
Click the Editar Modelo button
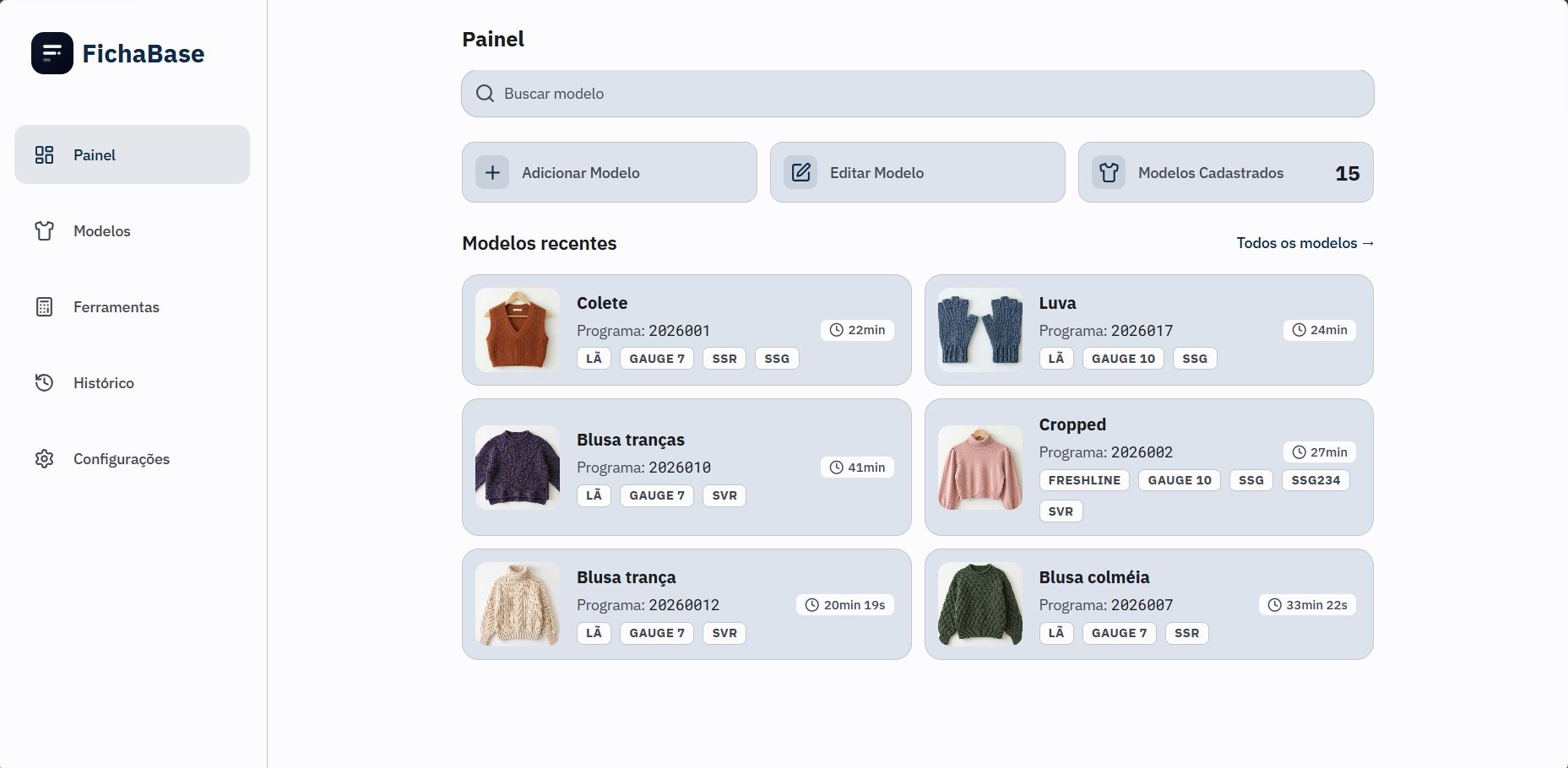pos(918,172)
